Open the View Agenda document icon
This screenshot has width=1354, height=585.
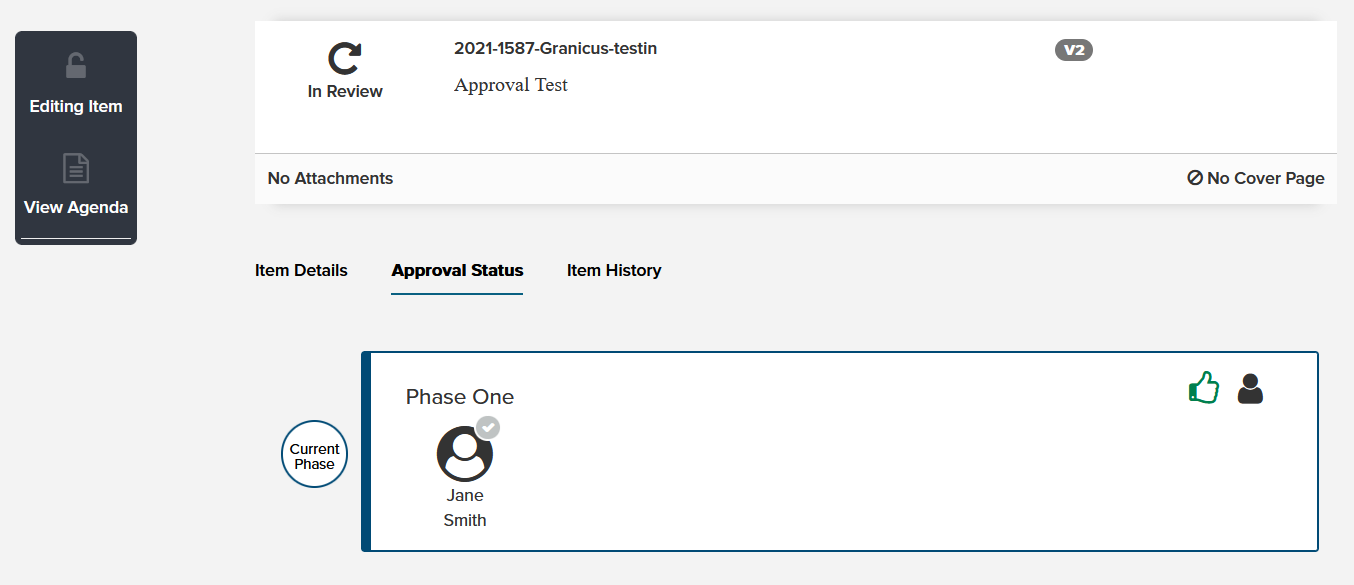click(75, 168)
